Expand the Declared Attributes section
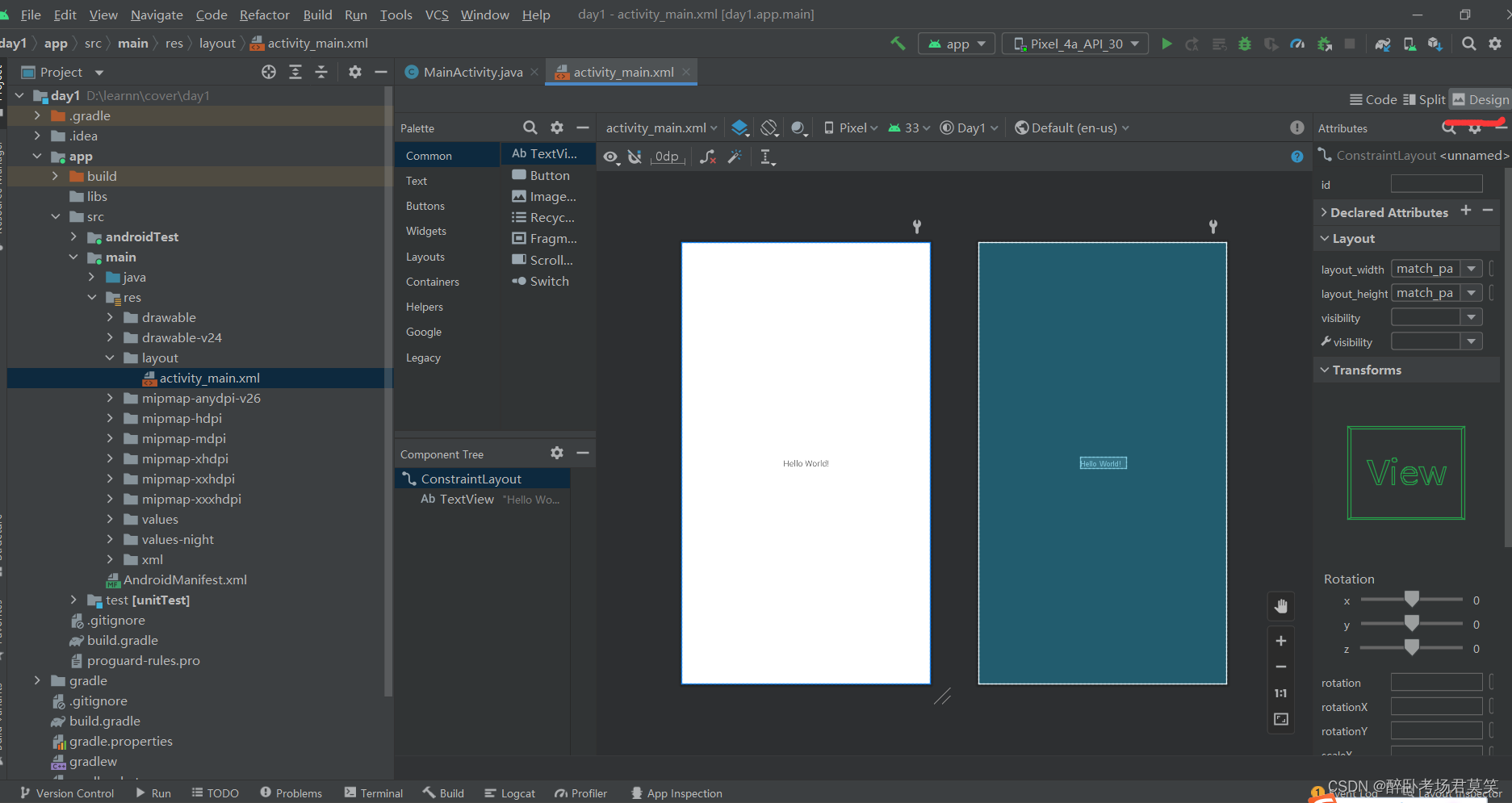Viewport: 1512px width, 803px height. pyautogui.click(x=1324, y=212)
